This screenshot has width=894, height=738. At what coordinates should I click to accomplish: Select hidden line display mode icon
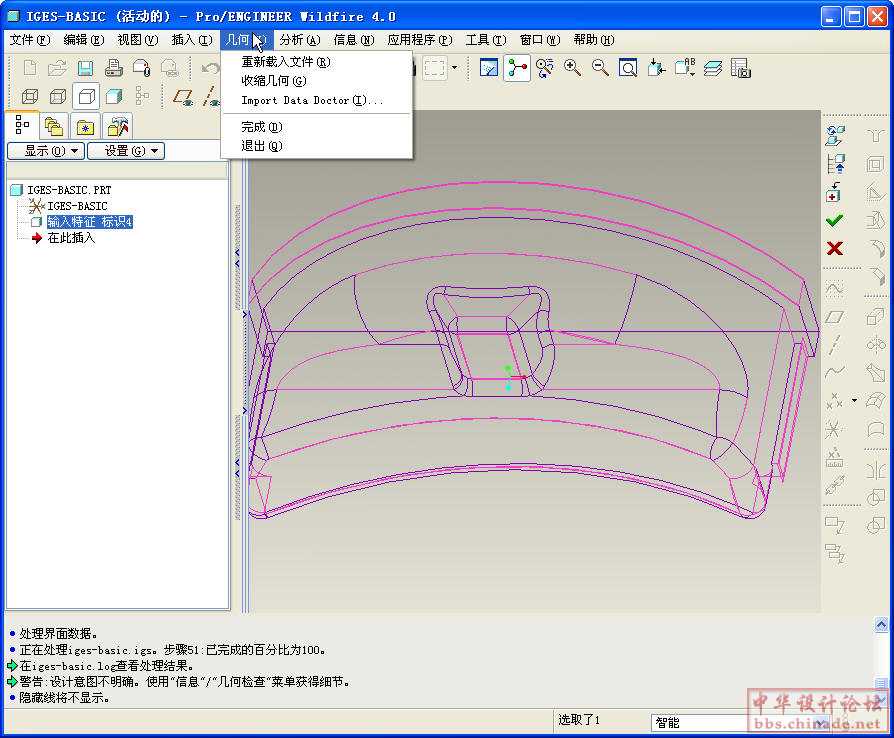click(58, 96)
